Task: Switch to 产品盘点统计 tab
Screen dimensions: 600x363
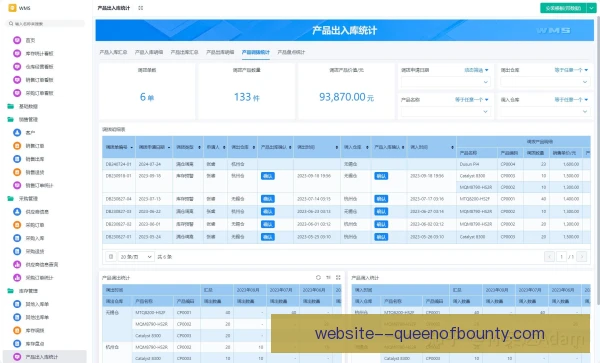Action: [x=291, y=52]
